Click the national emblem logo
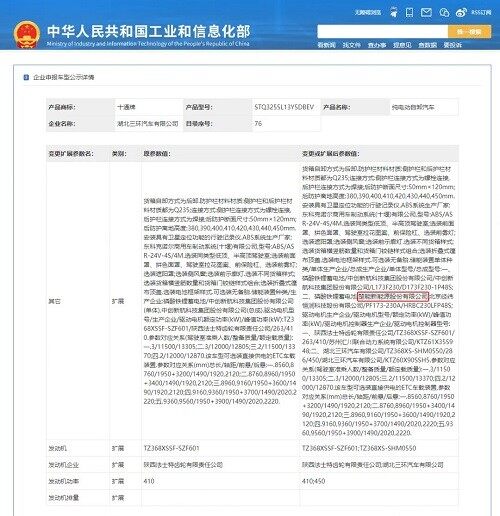Screen dimensions: 500x516 (26, 35)
